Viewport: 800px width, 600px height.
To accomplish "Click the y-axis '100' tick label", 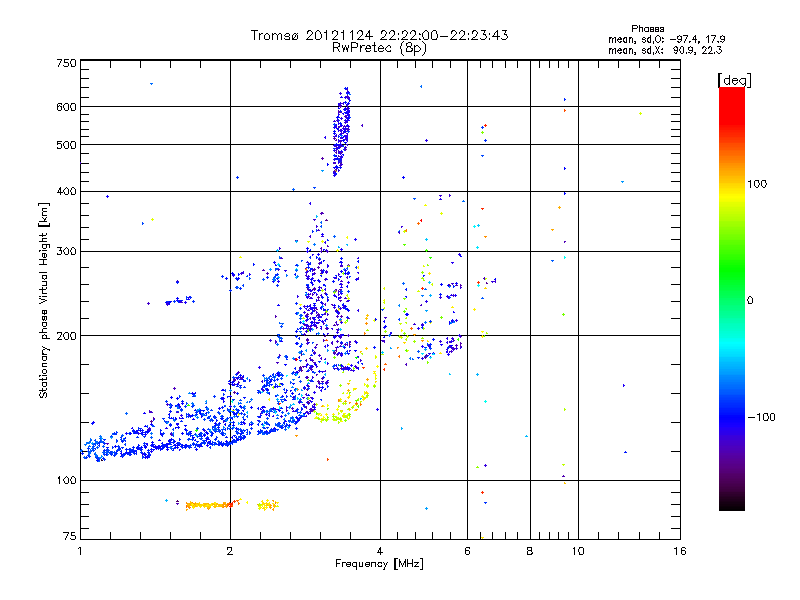I will click(x=66, y=480).
